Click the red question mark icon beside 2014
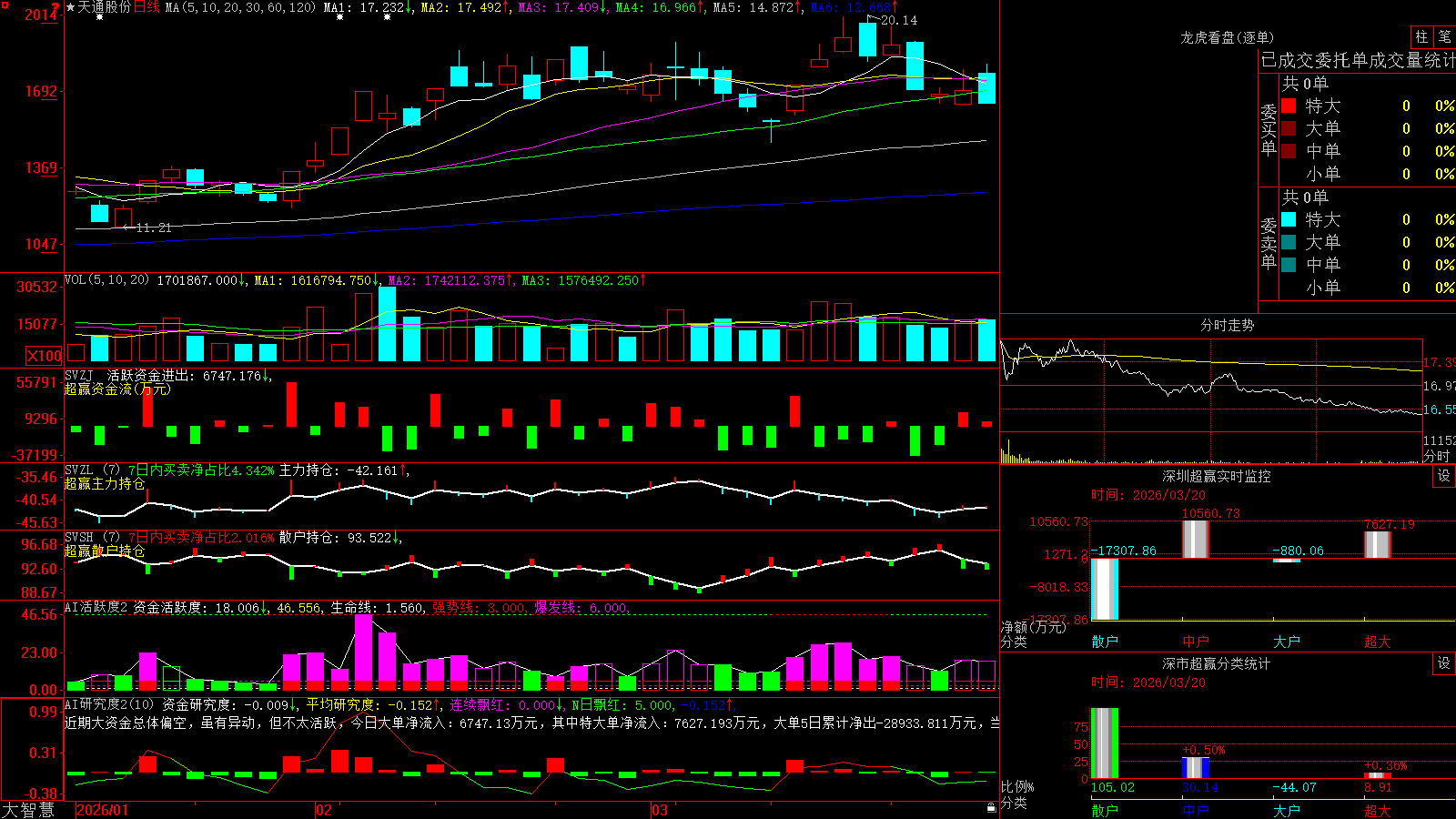This screenshot has height=819, width=1456. (56, 8)
